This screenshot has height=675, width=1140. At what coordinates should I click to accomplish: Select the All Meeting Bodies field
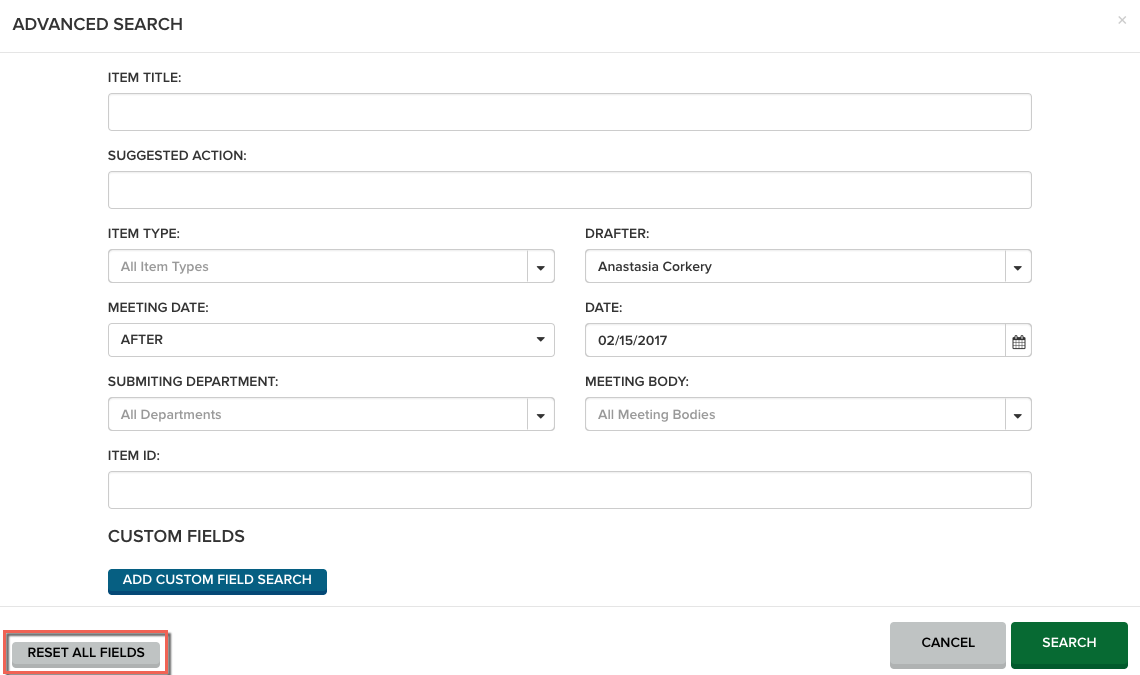[x=794, y=414]
